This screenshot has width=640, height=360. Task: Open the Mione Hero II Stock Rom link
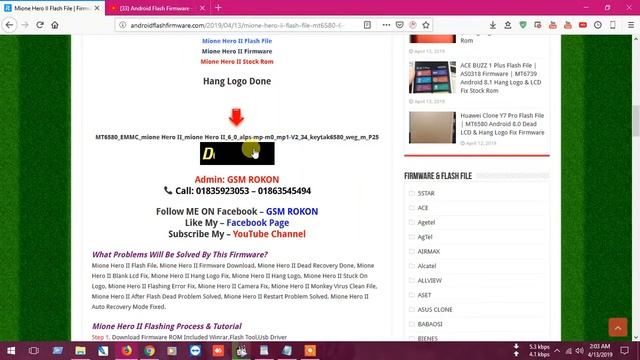click(x=237, y=62)
